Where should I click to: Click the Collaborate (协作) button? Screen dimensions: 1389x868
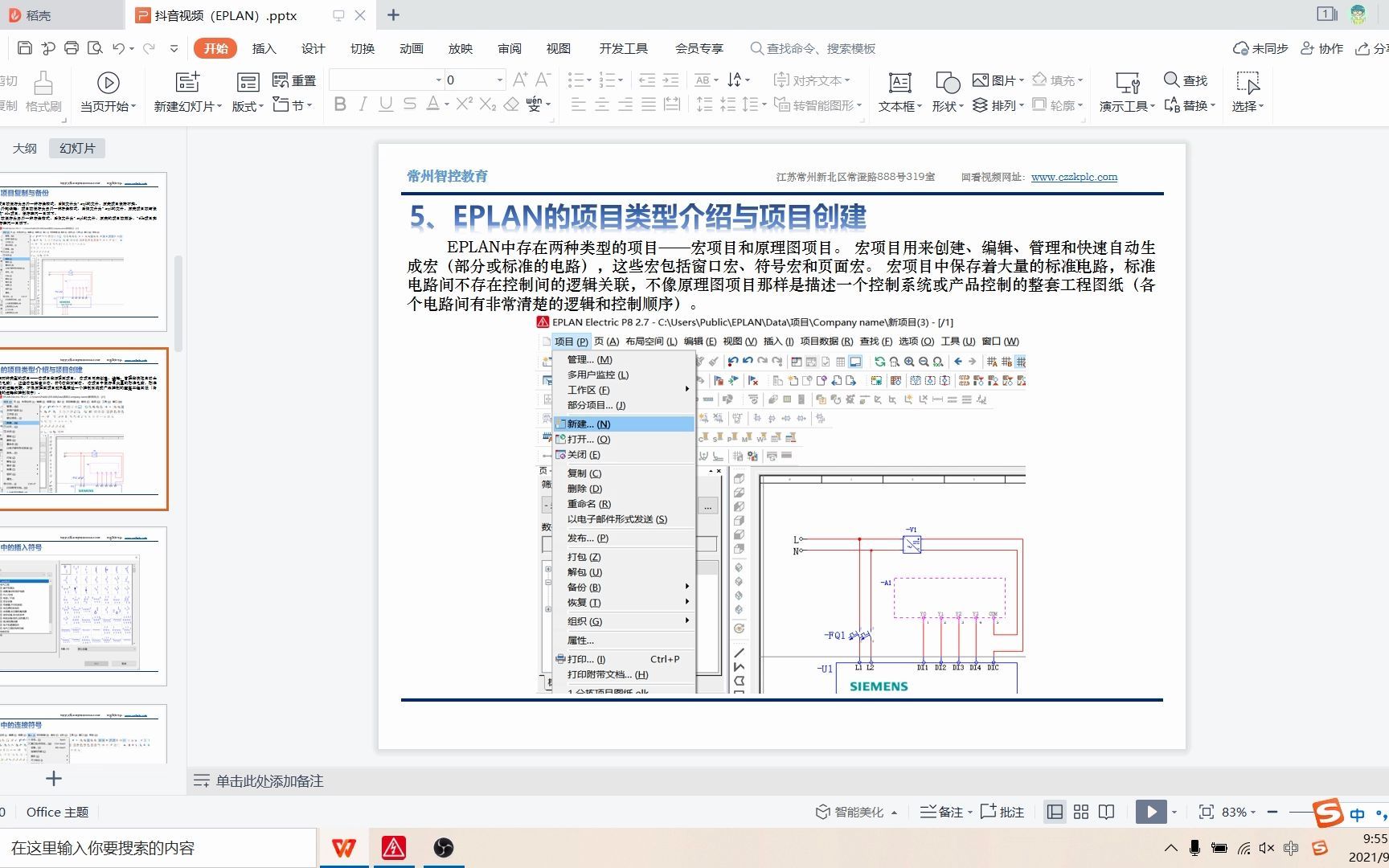tap(1321, 48)
